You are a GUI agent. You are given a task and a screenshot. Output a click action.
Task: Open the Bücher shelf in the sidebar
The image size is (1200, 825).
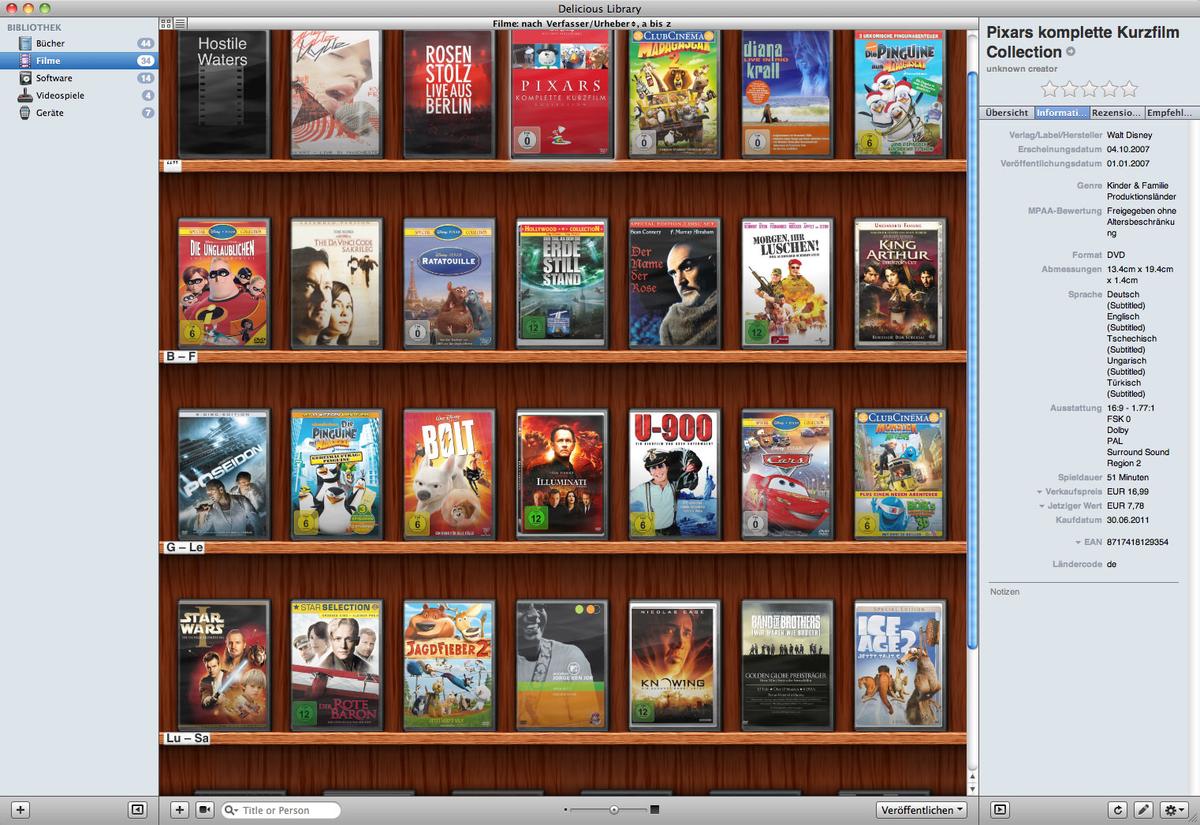(79, 43)
